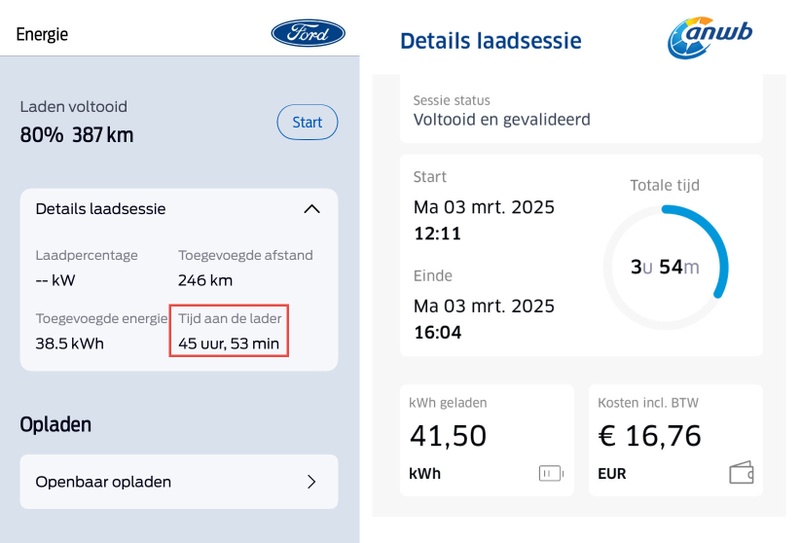Select the Toegevoegde energie 38.5 kWh field
800x543 pixels.
[x=70, y=343]
